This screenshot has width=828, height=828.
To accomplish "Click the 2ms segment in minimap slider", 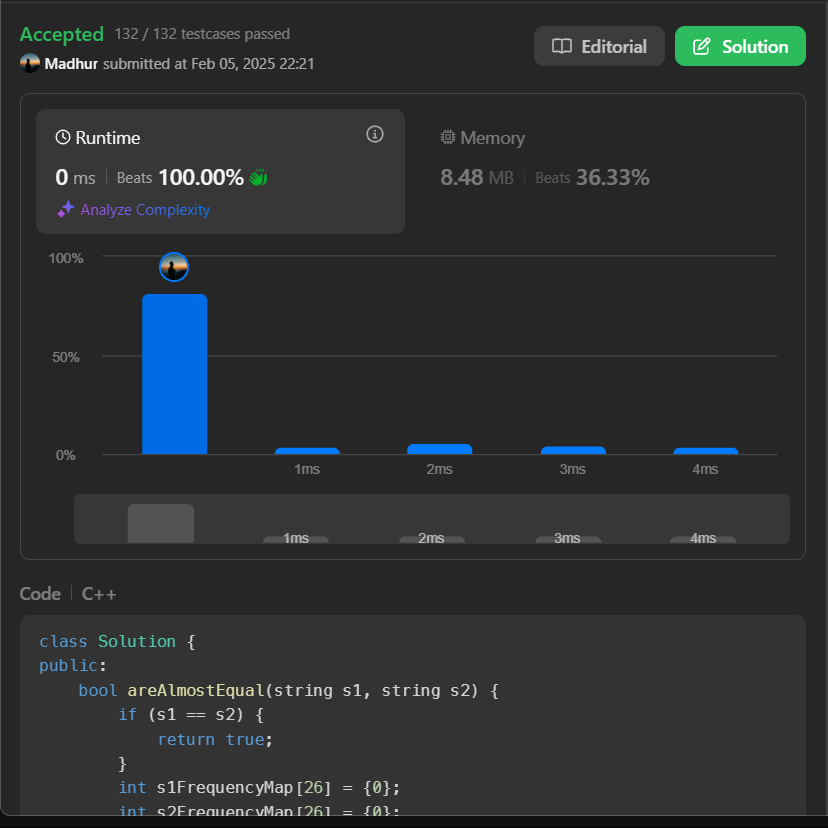I will (x=432, y=539).
